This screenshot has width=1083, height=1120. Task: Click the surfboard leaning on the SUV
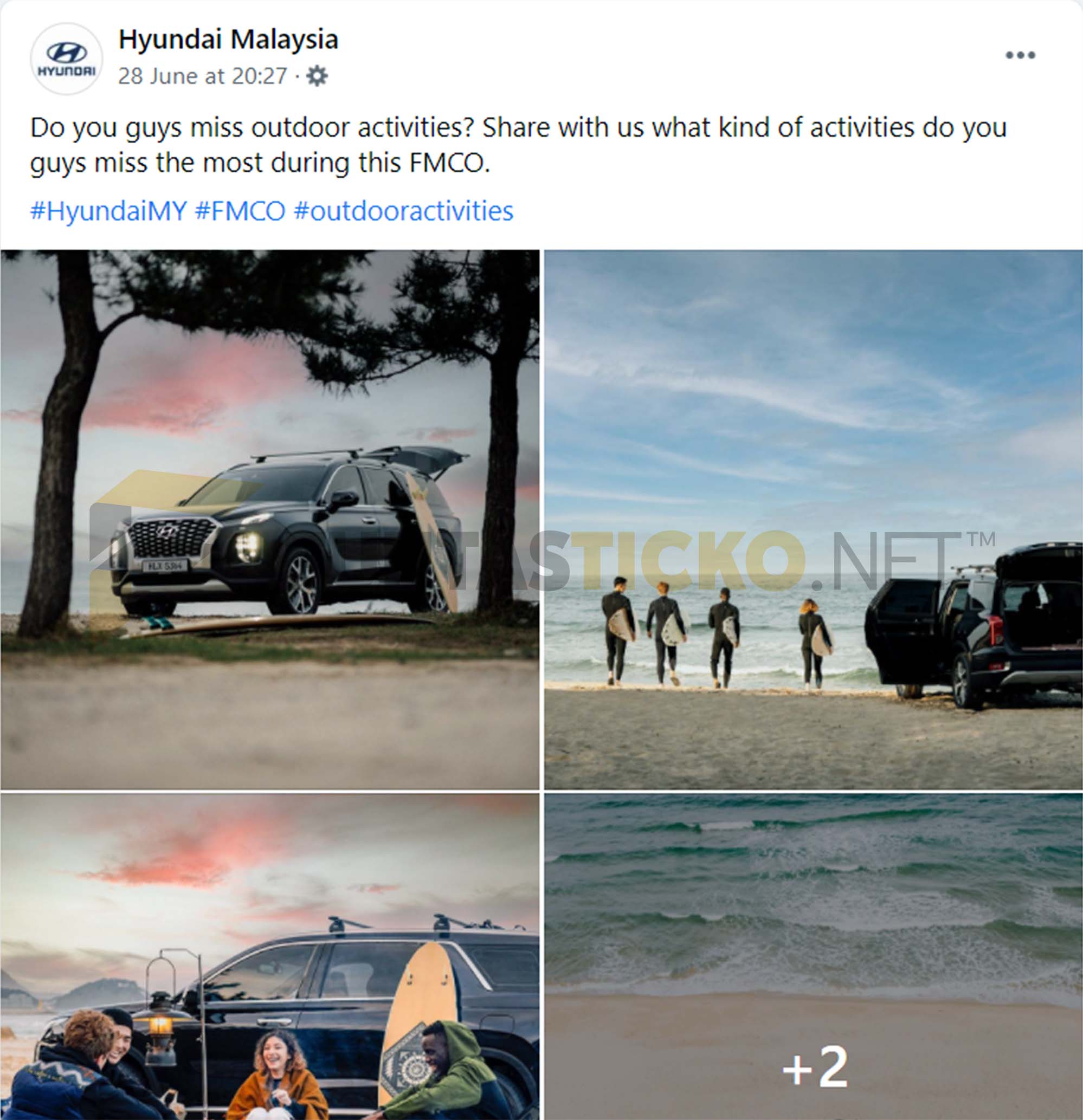(432, 540)
